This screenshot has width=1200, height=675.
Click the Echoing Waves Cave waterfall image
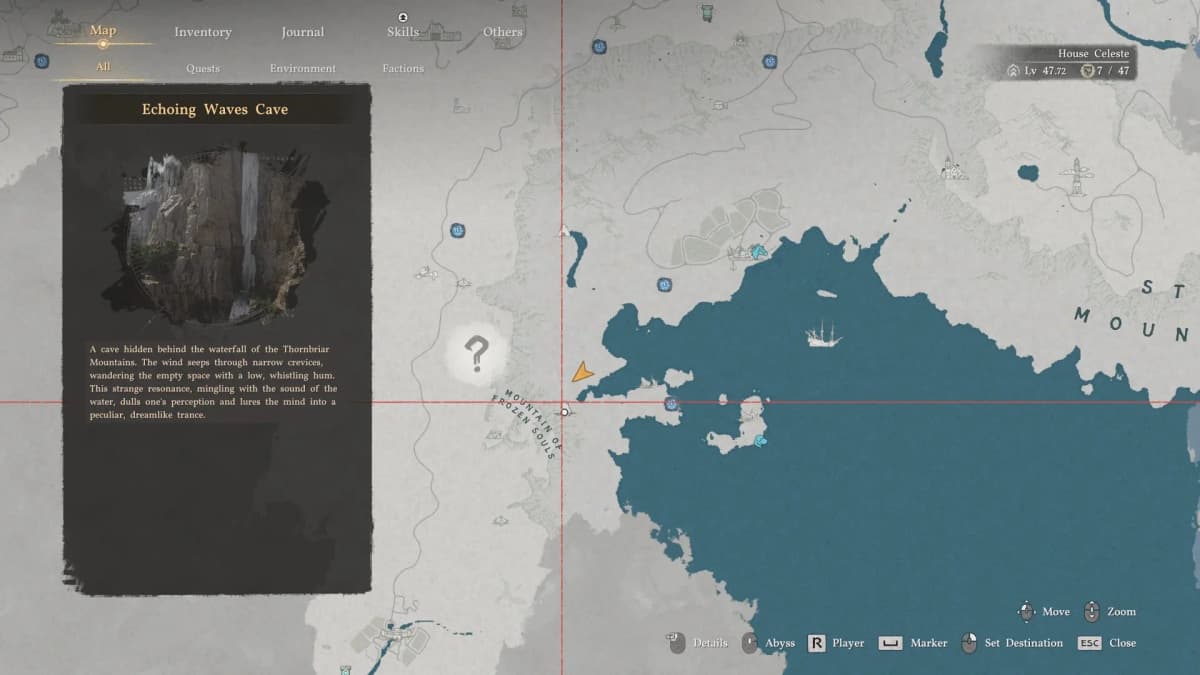tap(213, 237)
